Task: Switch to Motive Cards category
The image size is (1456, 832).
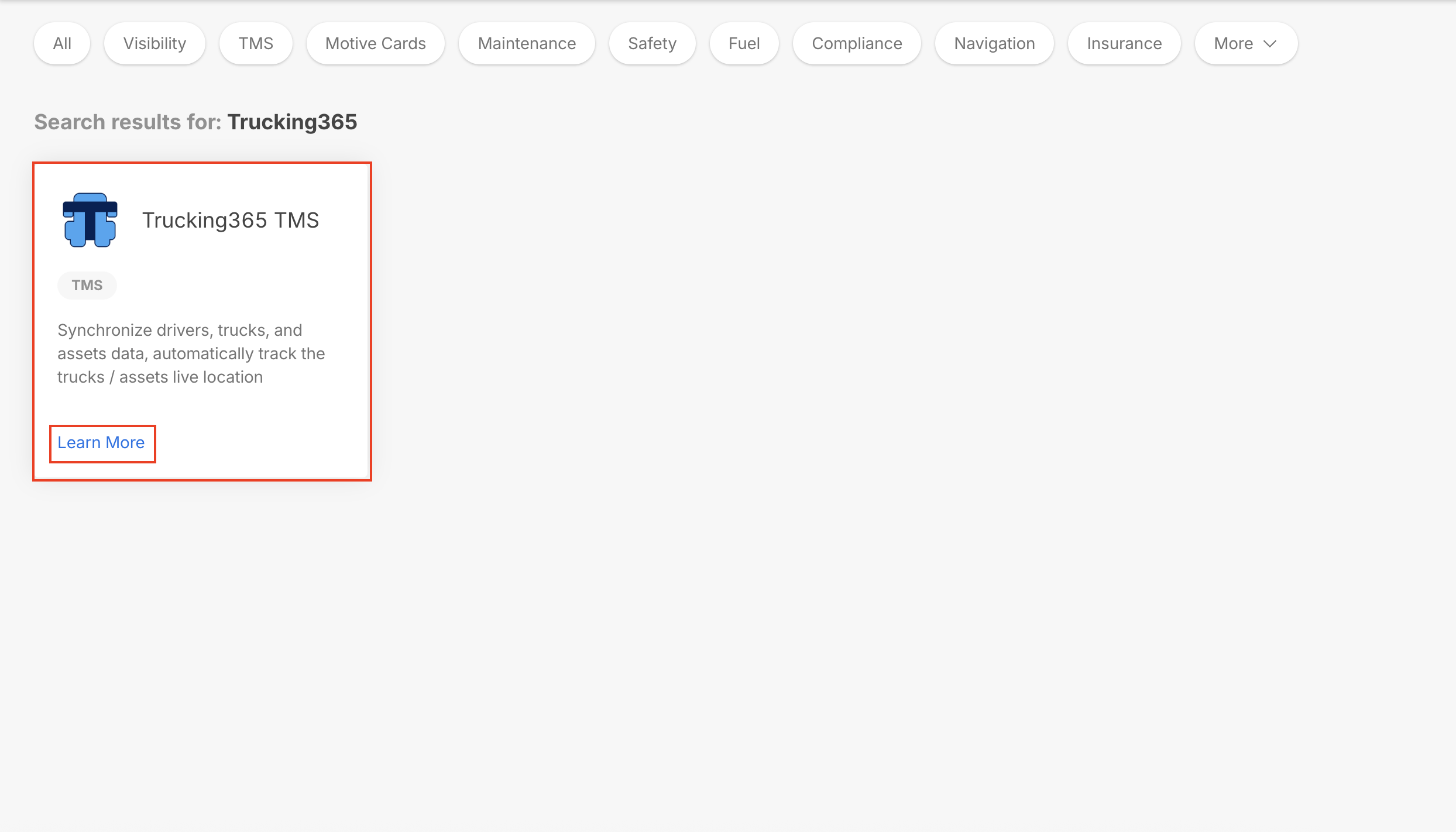Action: tap(375, 43)
